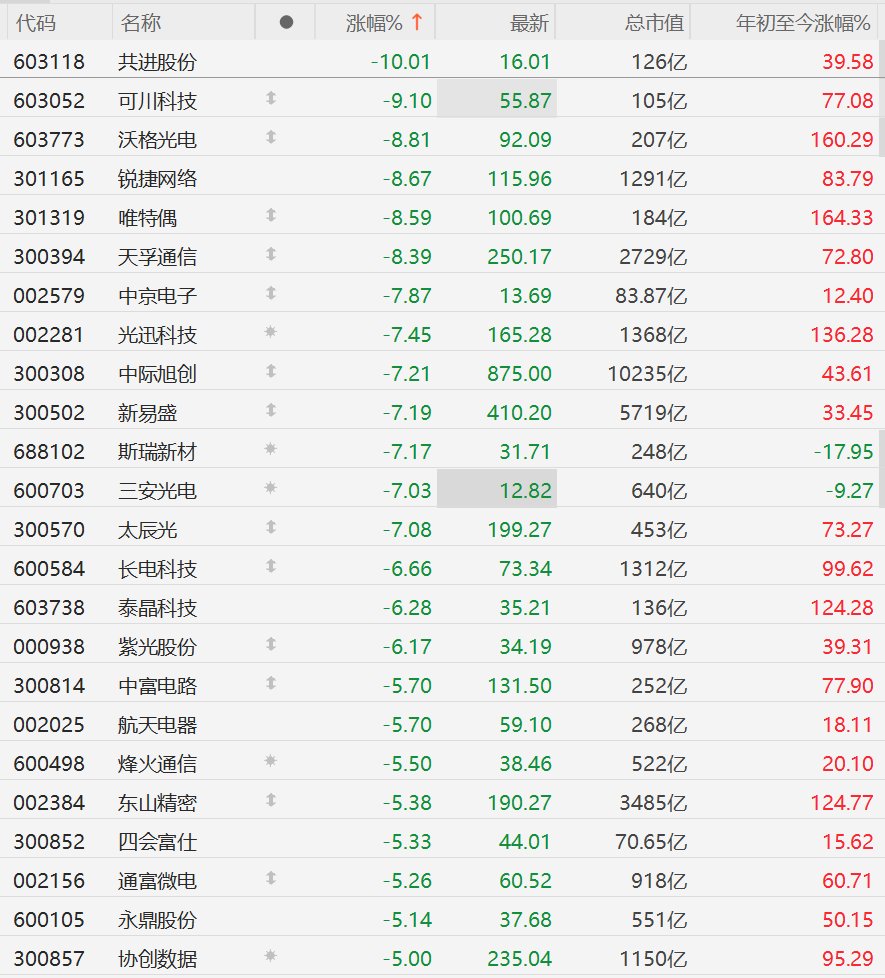Click stock code 300308
885x978 pixels.
click(x=49, y=374)
